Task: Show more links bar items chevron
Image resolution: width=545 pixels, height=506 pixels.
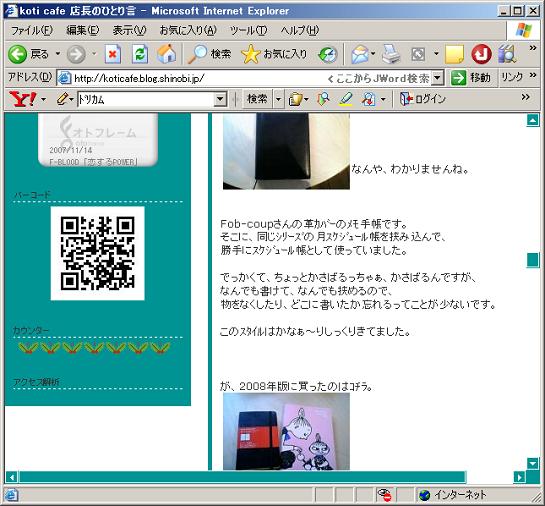Action: pyautogui.click(x=532, y=75)
